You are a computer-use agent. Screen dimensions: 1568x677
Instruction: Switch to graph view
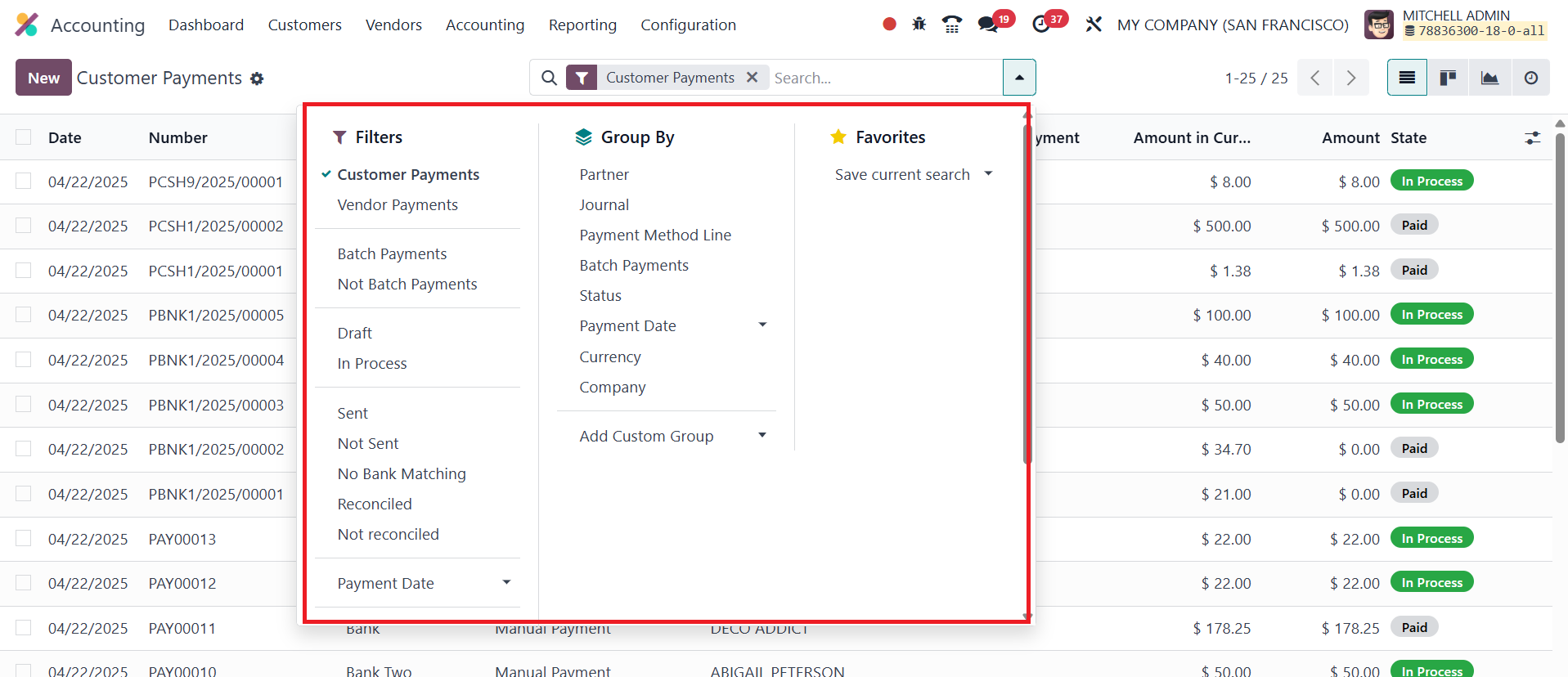click(x=1489, y=78)
